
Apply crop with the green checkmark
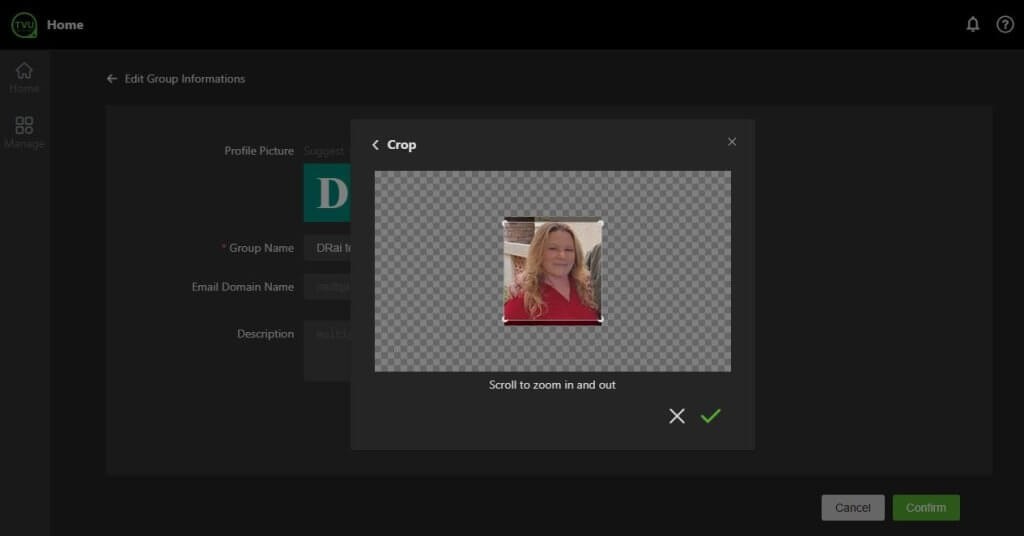point(710,416)
